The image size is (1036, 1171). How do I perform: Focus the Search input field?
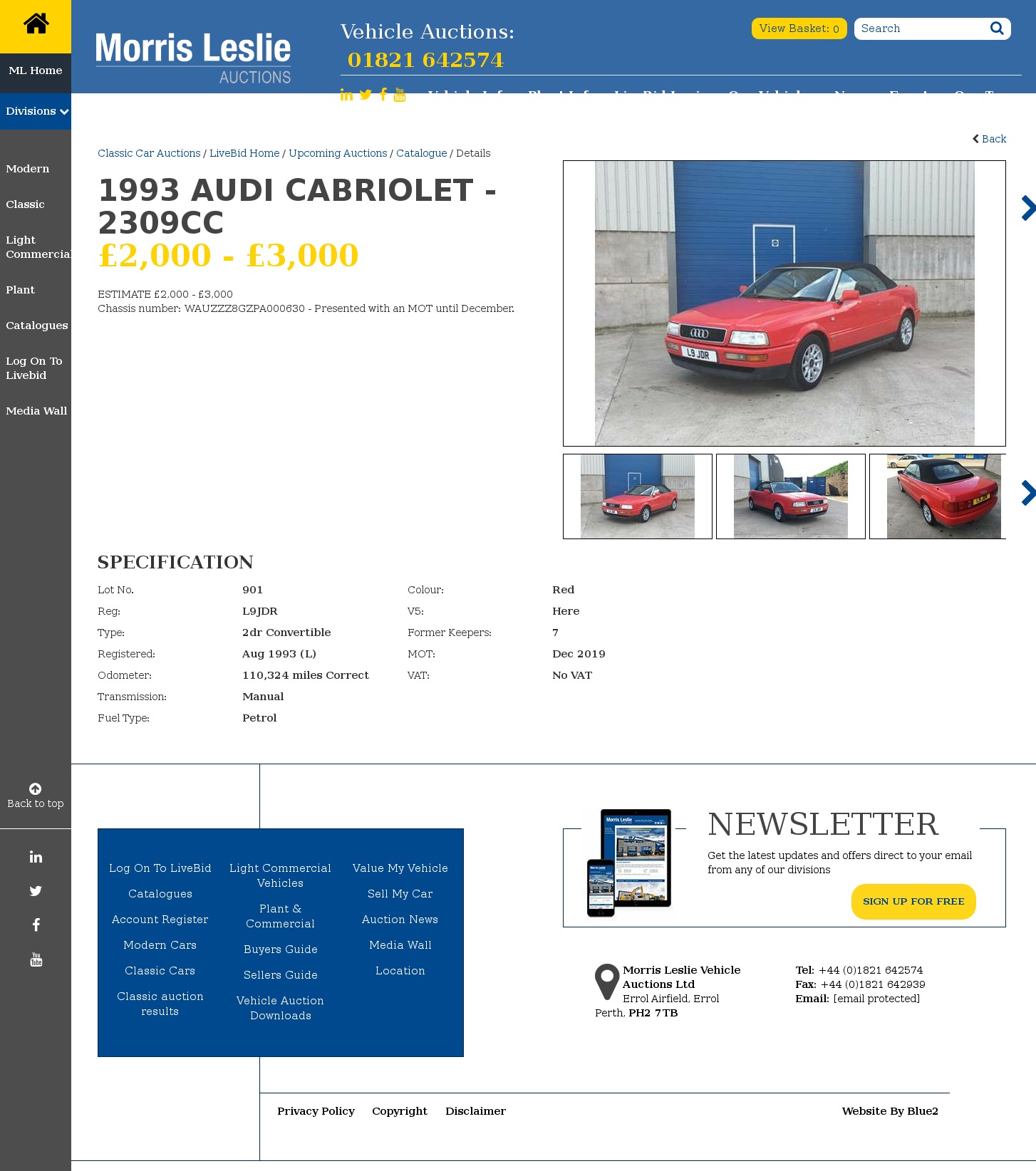pos(921,28)
